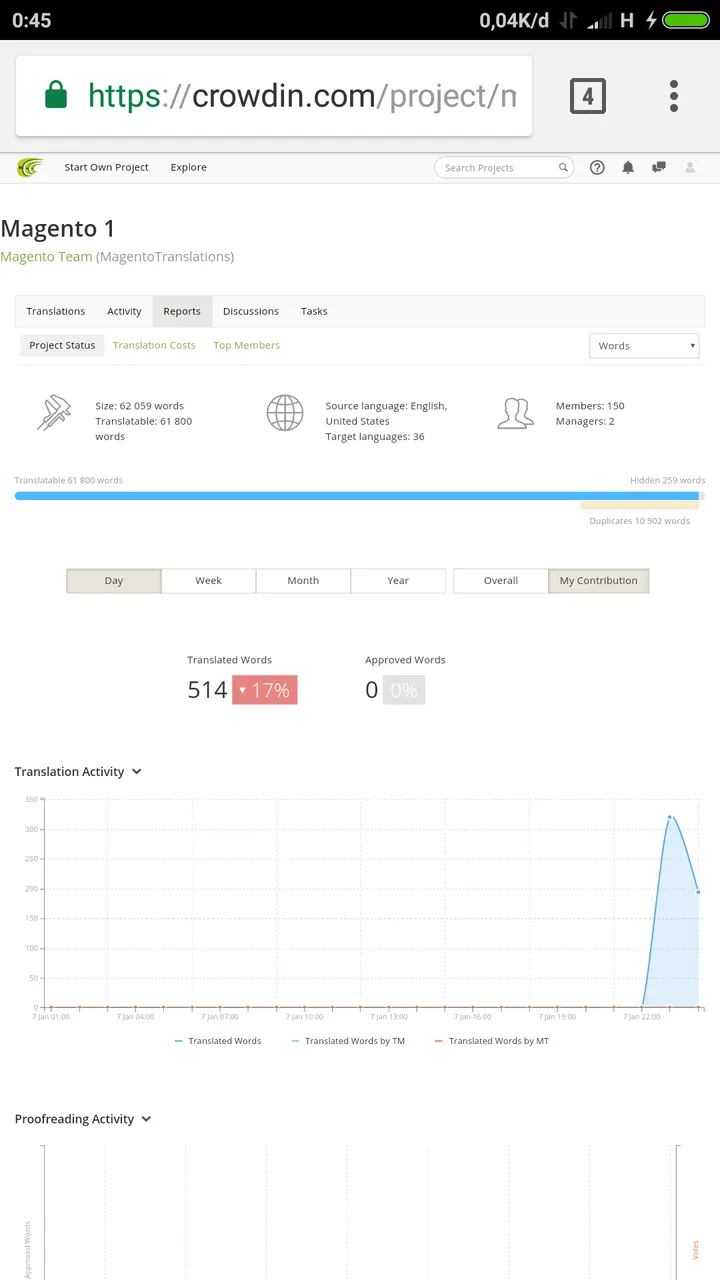Select the Year period toggle
The width and height of the screenshot is (720, 1280).
pyautogui.click(x=398, y=581)
